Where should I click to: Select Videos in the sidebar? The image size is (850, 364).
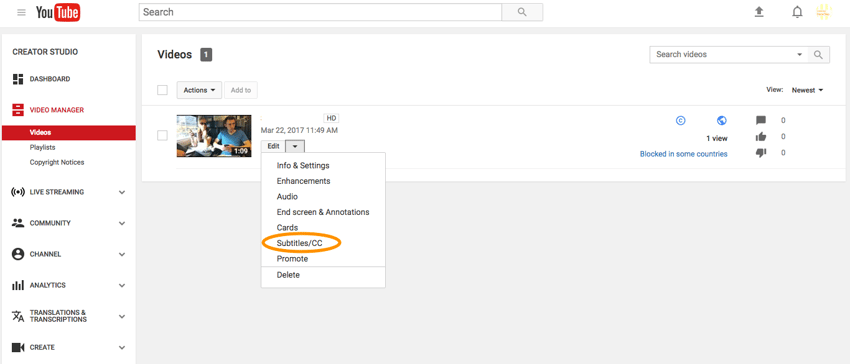(x=68, y=132)
